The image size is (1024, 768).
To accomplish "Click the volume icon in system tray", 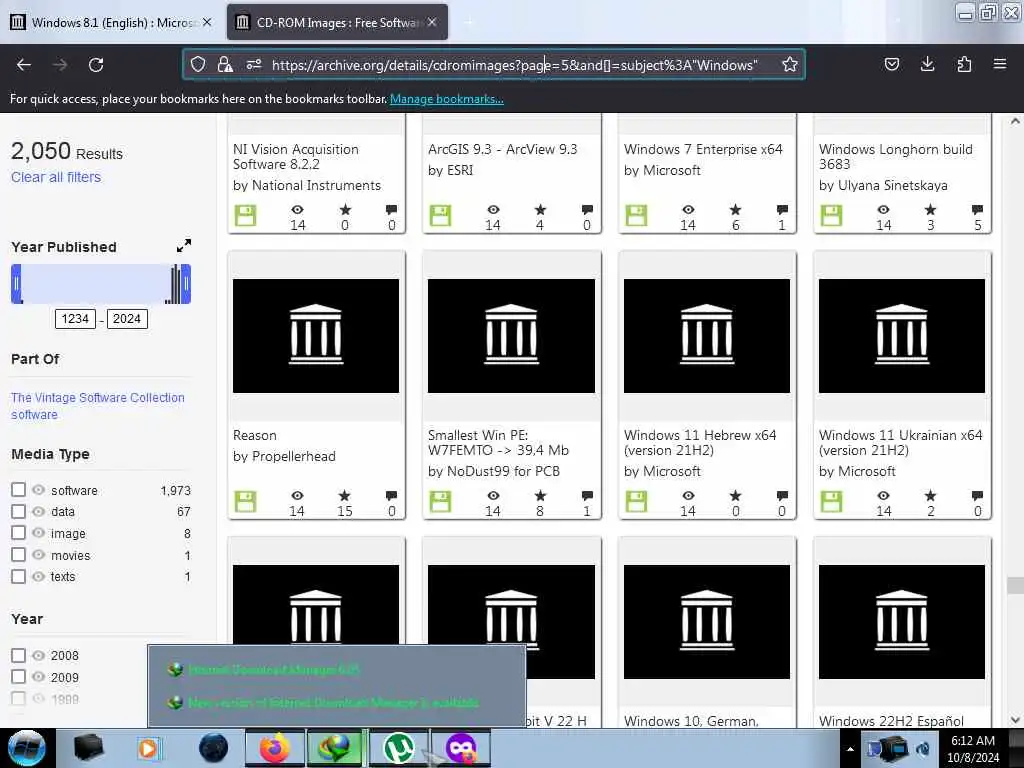I will 923,749.
